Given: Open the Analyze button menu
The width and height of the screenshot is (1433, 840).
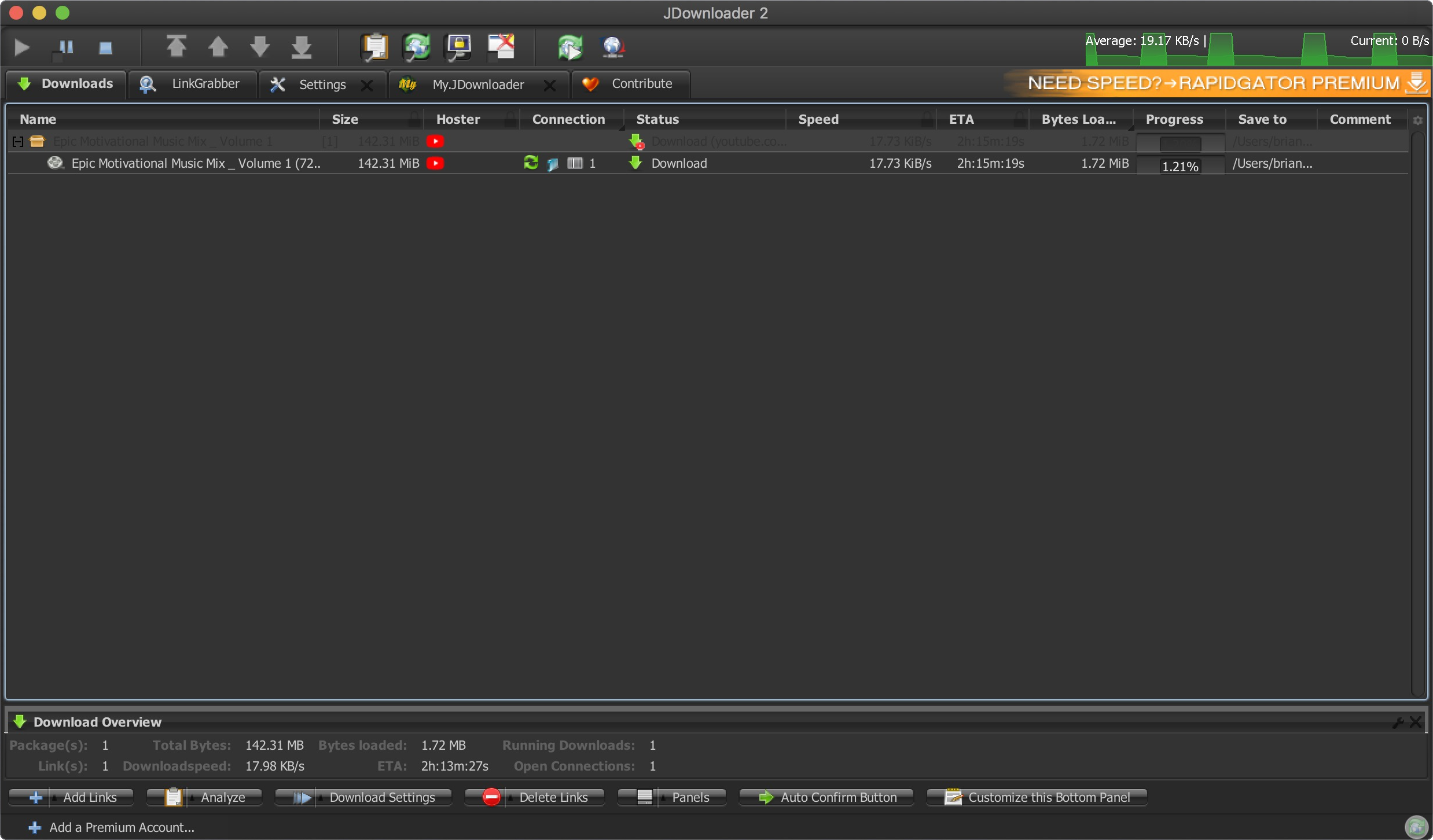Looking at the screenshot, I should pos(204,797).
